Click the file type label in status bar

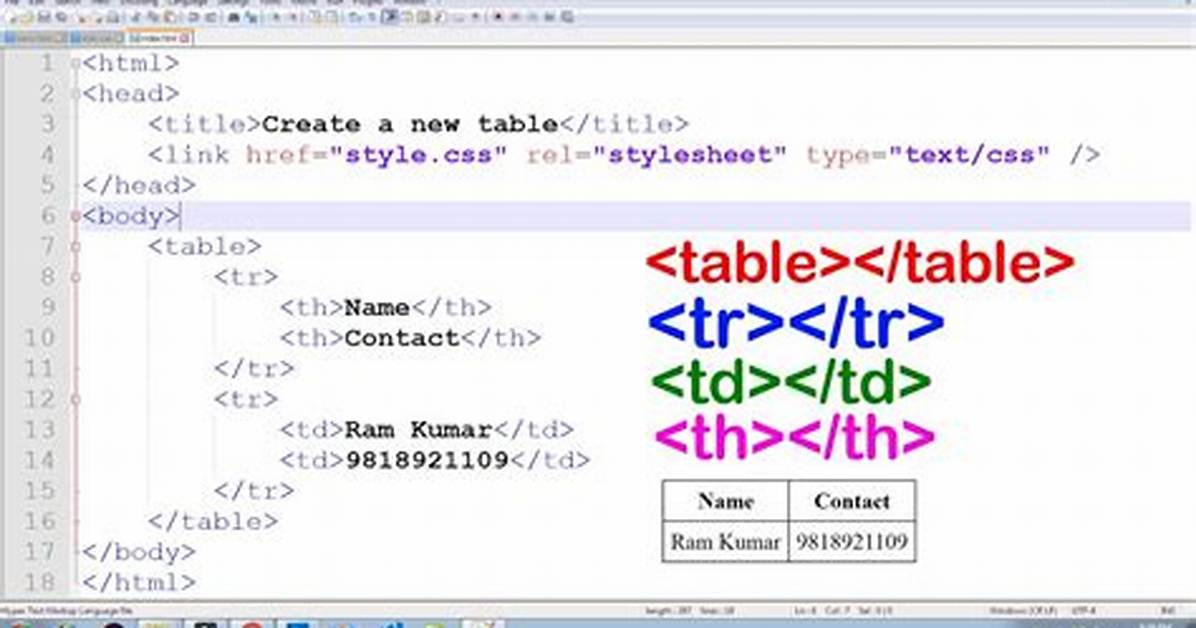pos(66,611)
